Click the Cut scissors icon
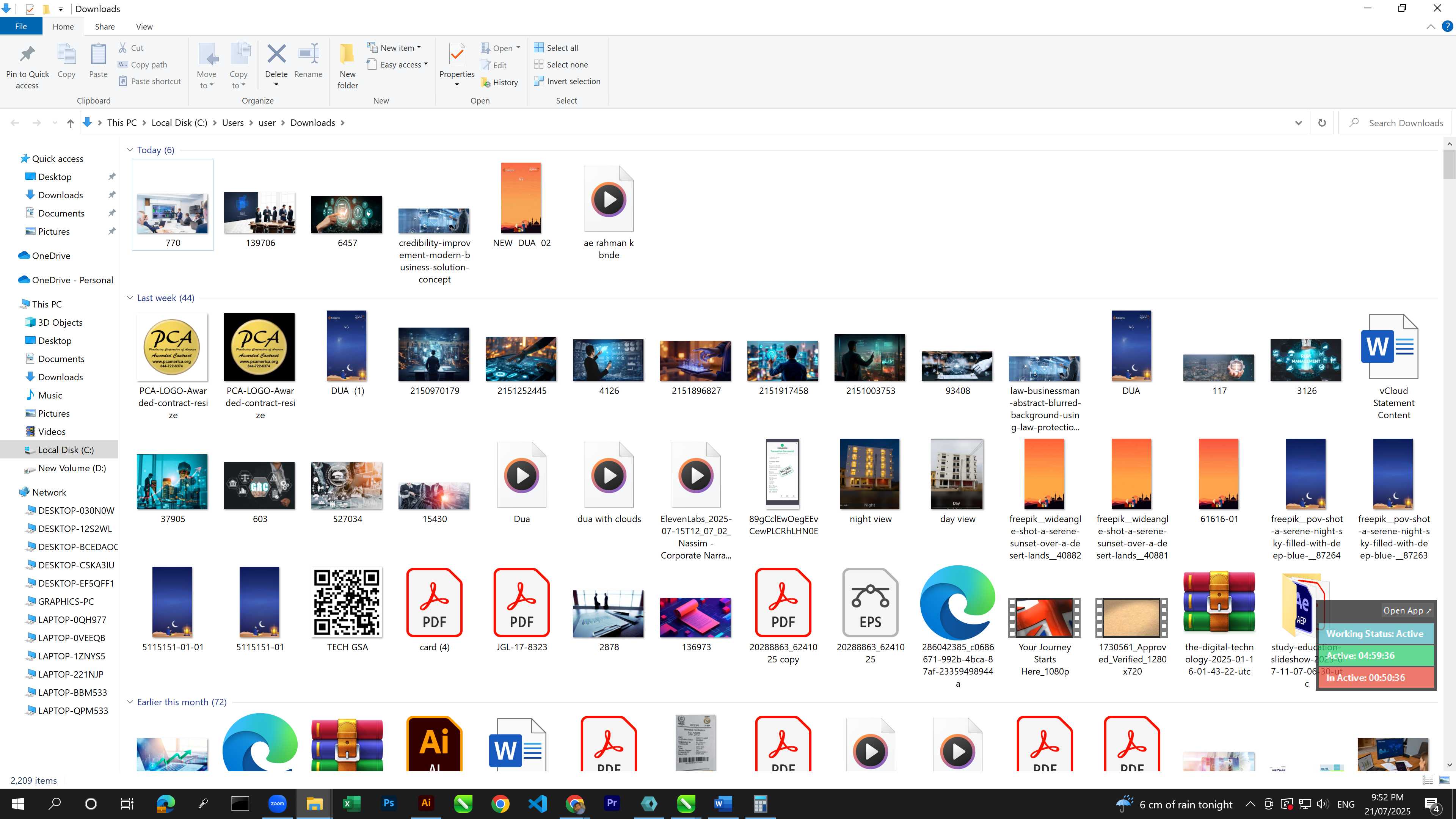 [122, 47]
